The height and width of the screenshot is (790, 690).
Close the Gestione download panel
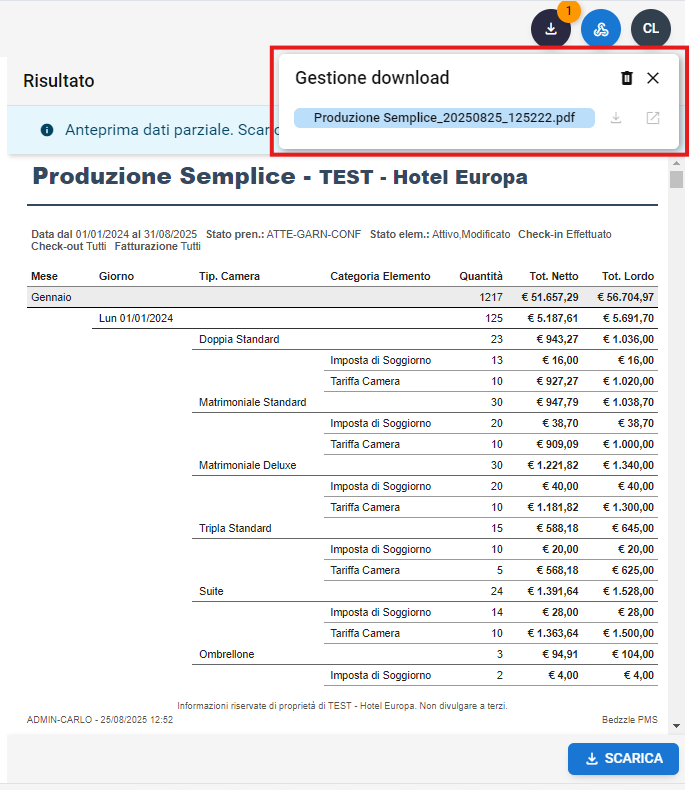[653, 78]
